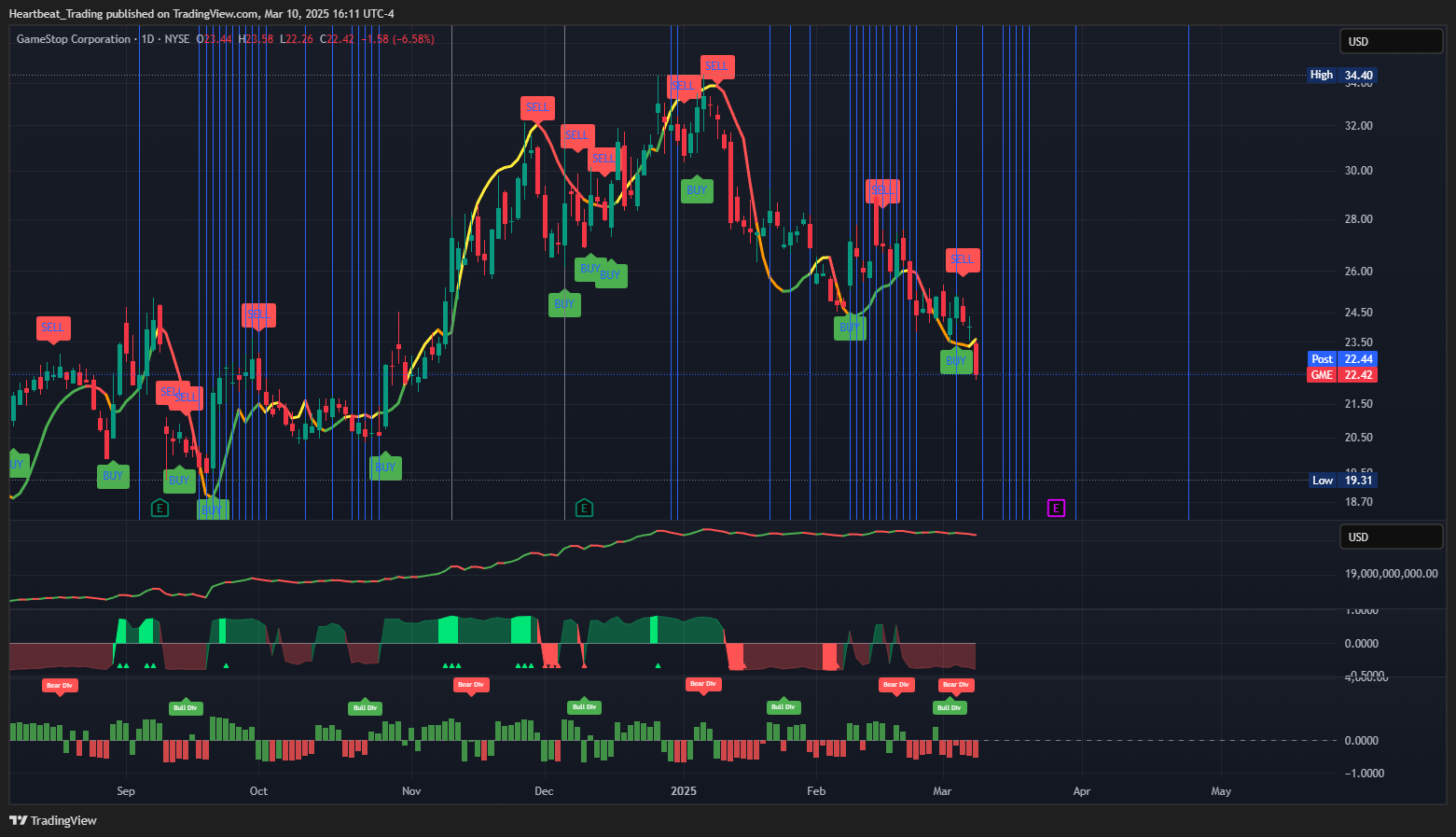
Task: Click the early-December BUY label near 24.50
Action: pyautogui.click(x=564, y=304)
